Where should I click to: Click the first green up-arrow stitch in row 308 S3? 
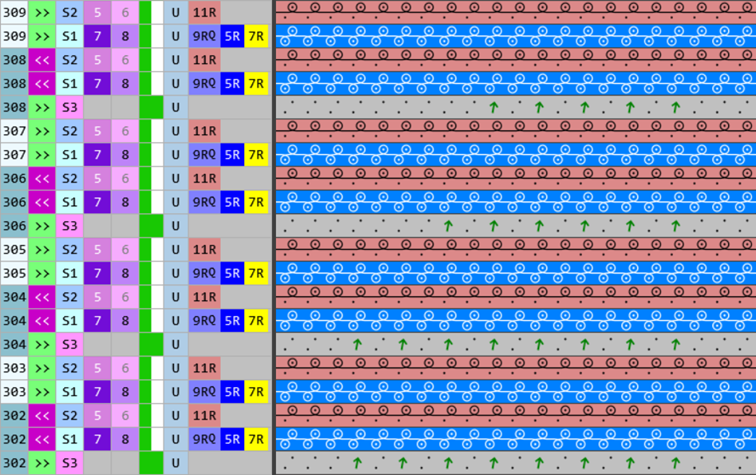tap(493, 107)
